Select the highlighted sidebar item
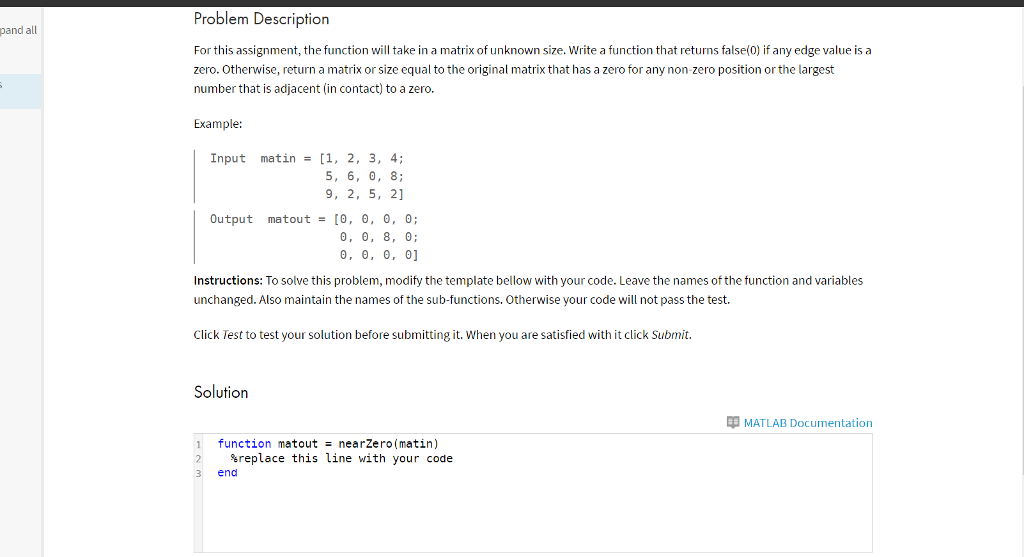Image resolution: width=1024 pixels, height=557 pixels. (21, 91)
